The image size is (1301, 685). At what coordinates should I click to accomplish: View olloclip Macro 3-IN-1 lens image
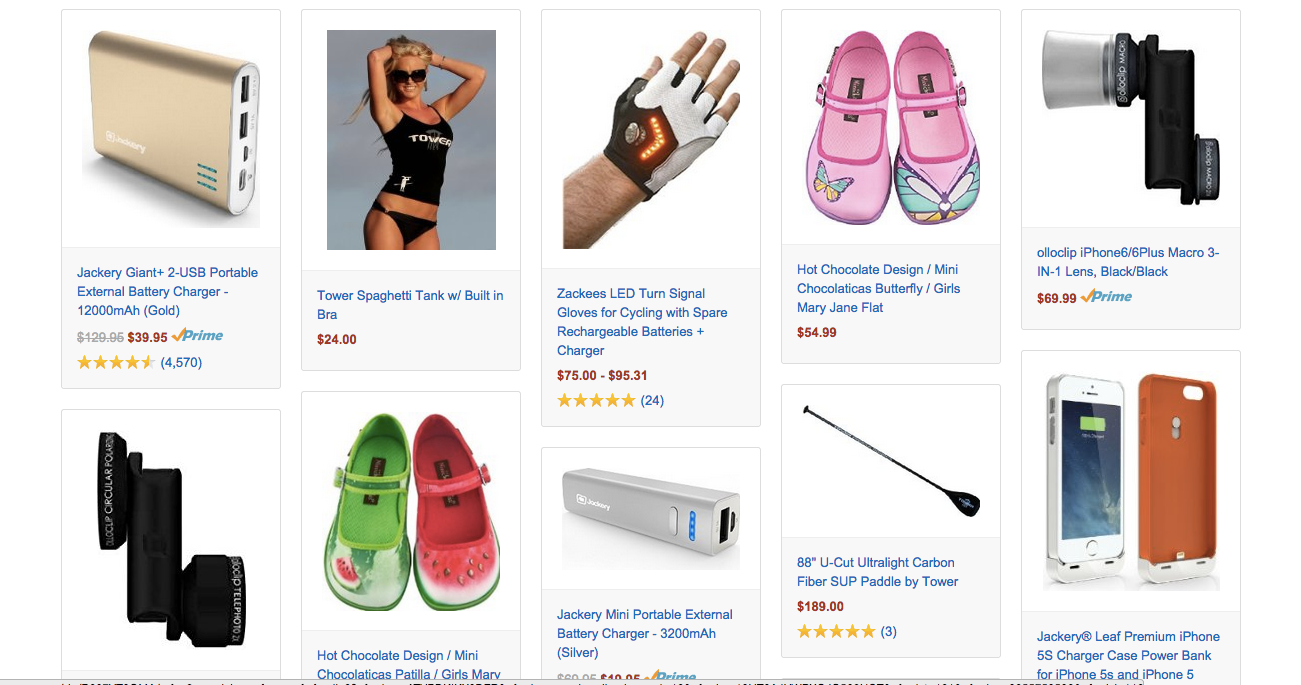click(1131, 119)
